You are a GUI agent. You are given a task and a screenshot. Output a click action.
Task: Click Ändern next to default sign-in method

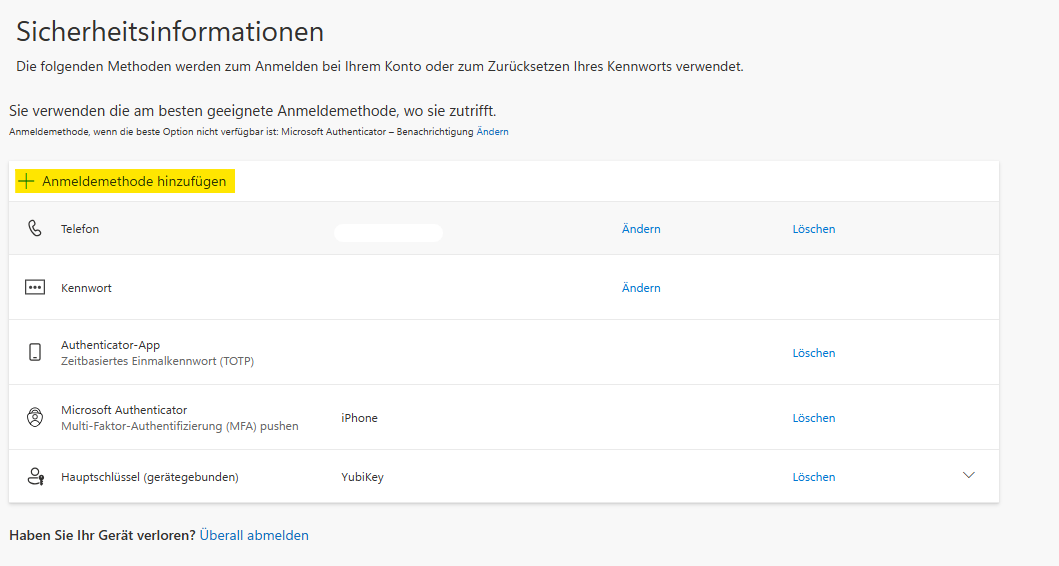click(x=492, y=132)
